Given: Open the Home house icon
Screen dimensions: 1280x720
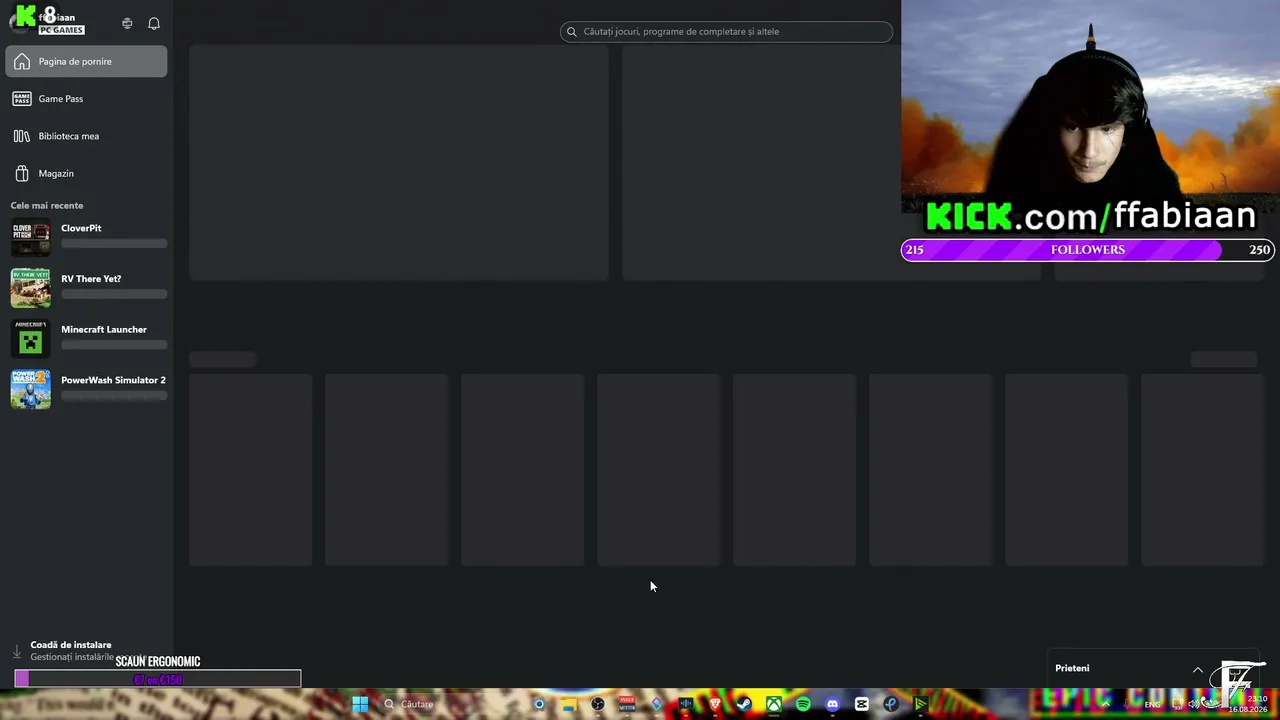Looking at the screenshot, I should [x=21, y=62].
